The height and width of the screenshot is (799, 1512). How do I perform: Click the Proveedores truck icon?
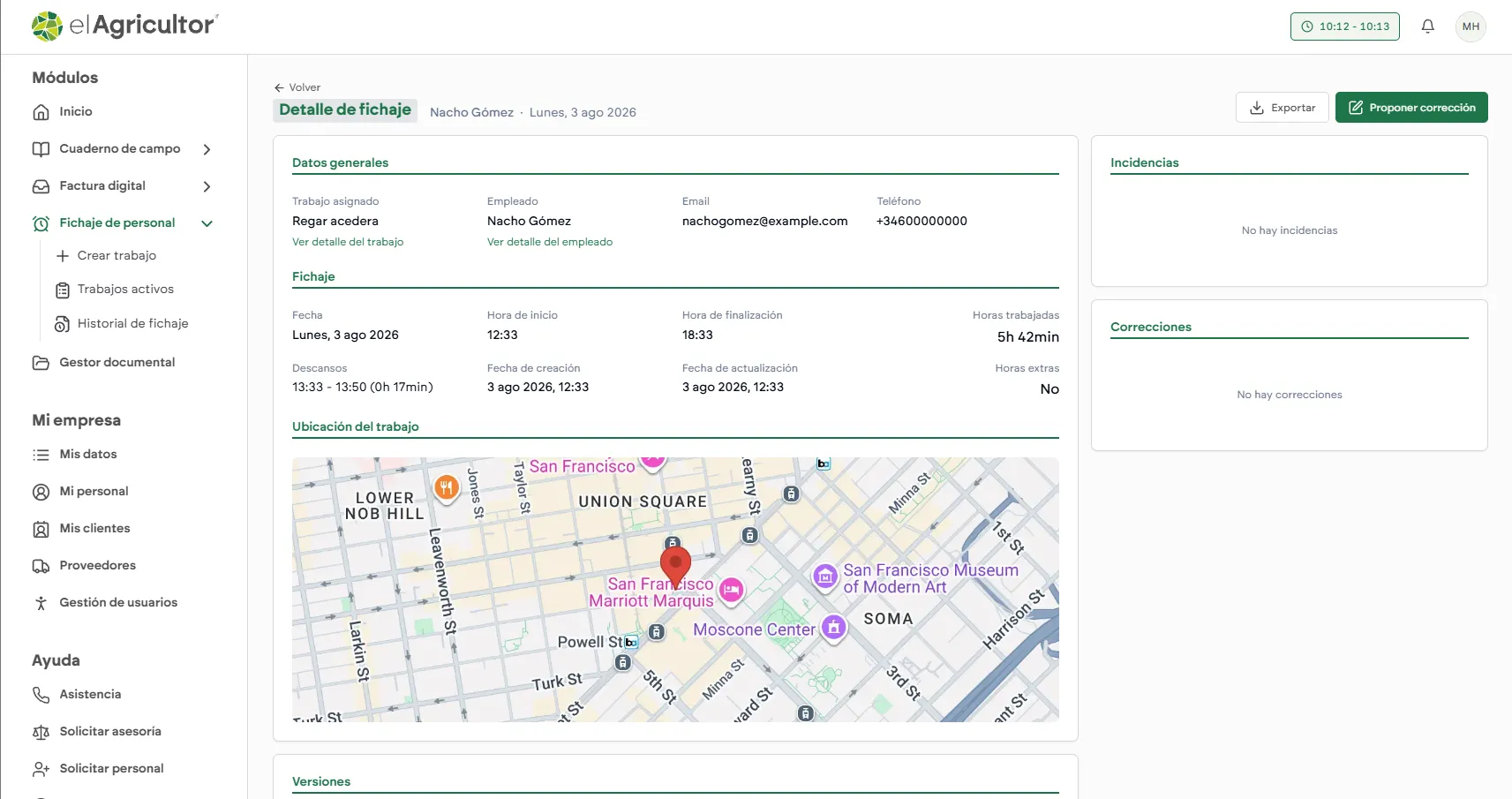41,566
